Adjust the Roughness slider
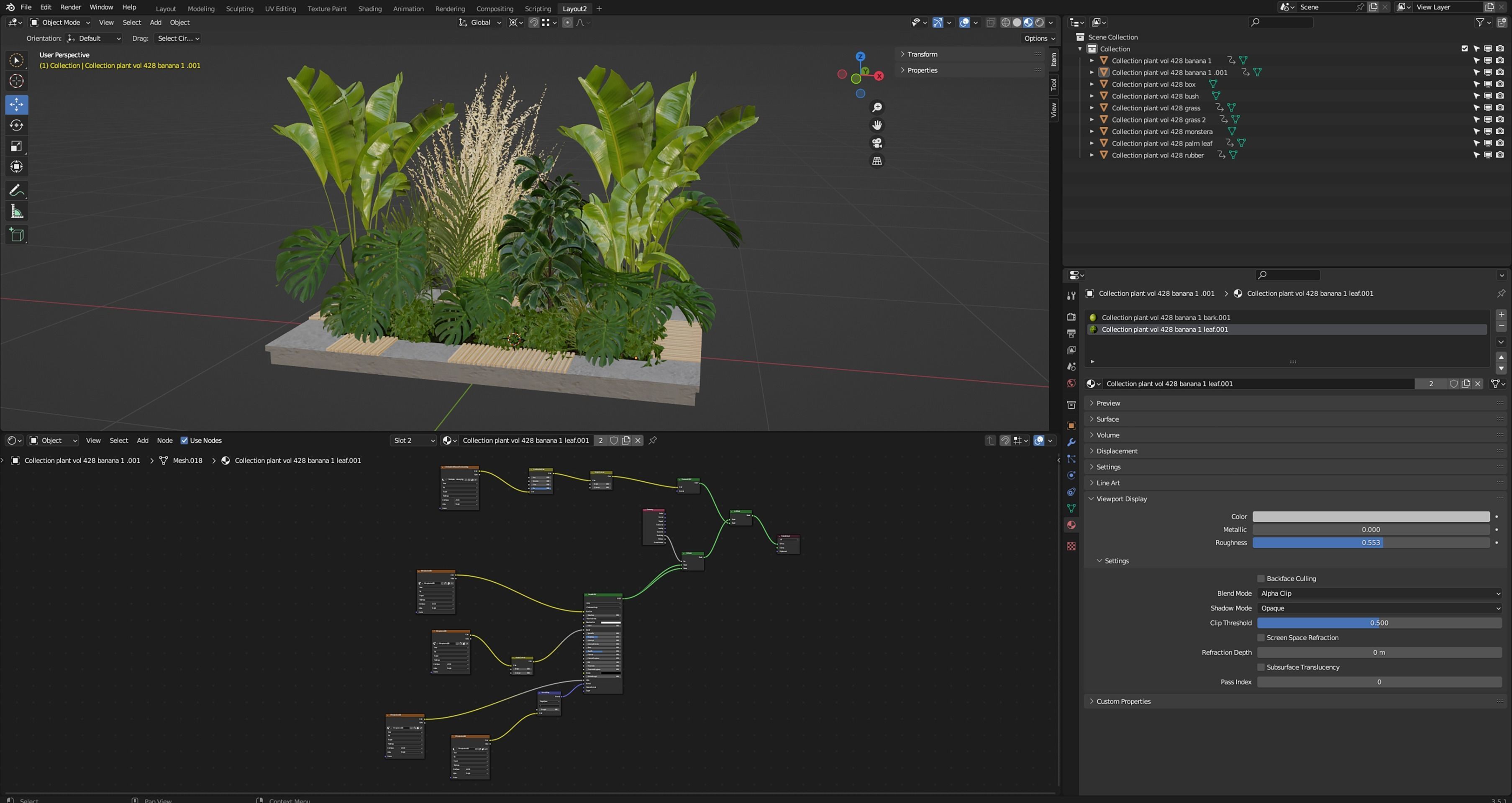This screenshot has height=803, width=1512. pyautogui.click(x=1371, y=542)
